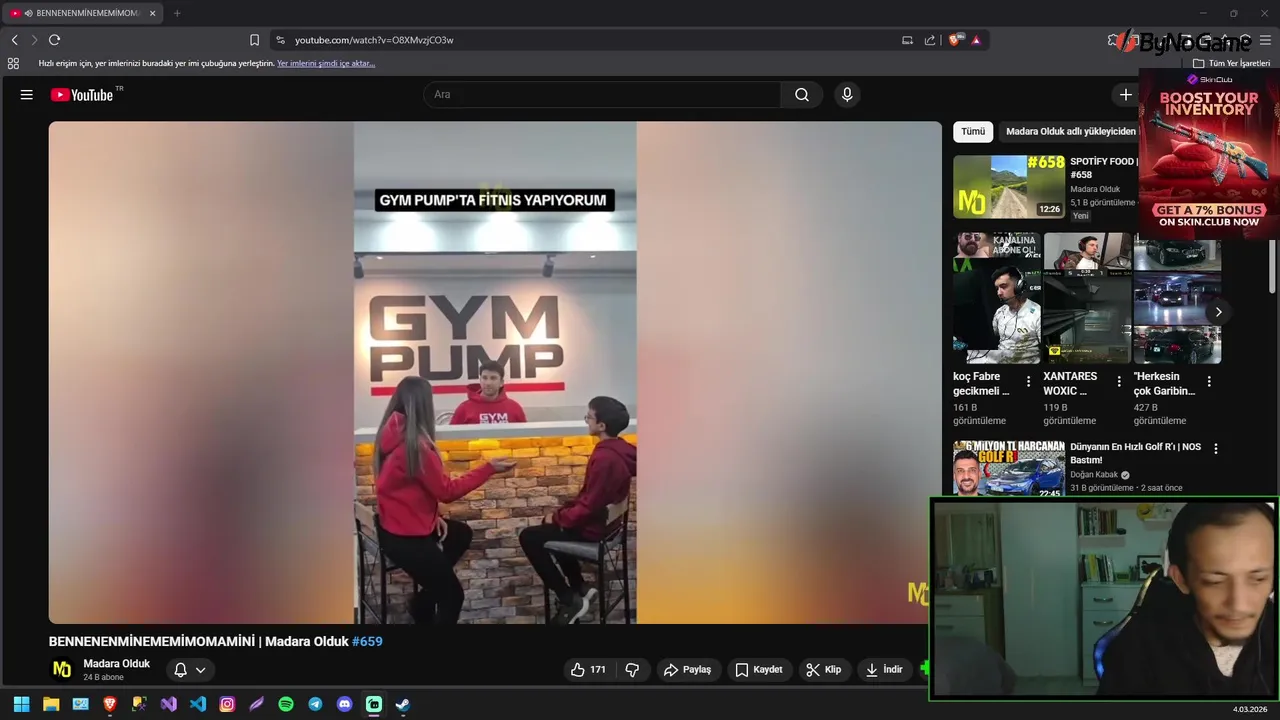This screenshot has width=1280, height=720.
Task: Click the browser address bar URL
Action: [374, 40]
